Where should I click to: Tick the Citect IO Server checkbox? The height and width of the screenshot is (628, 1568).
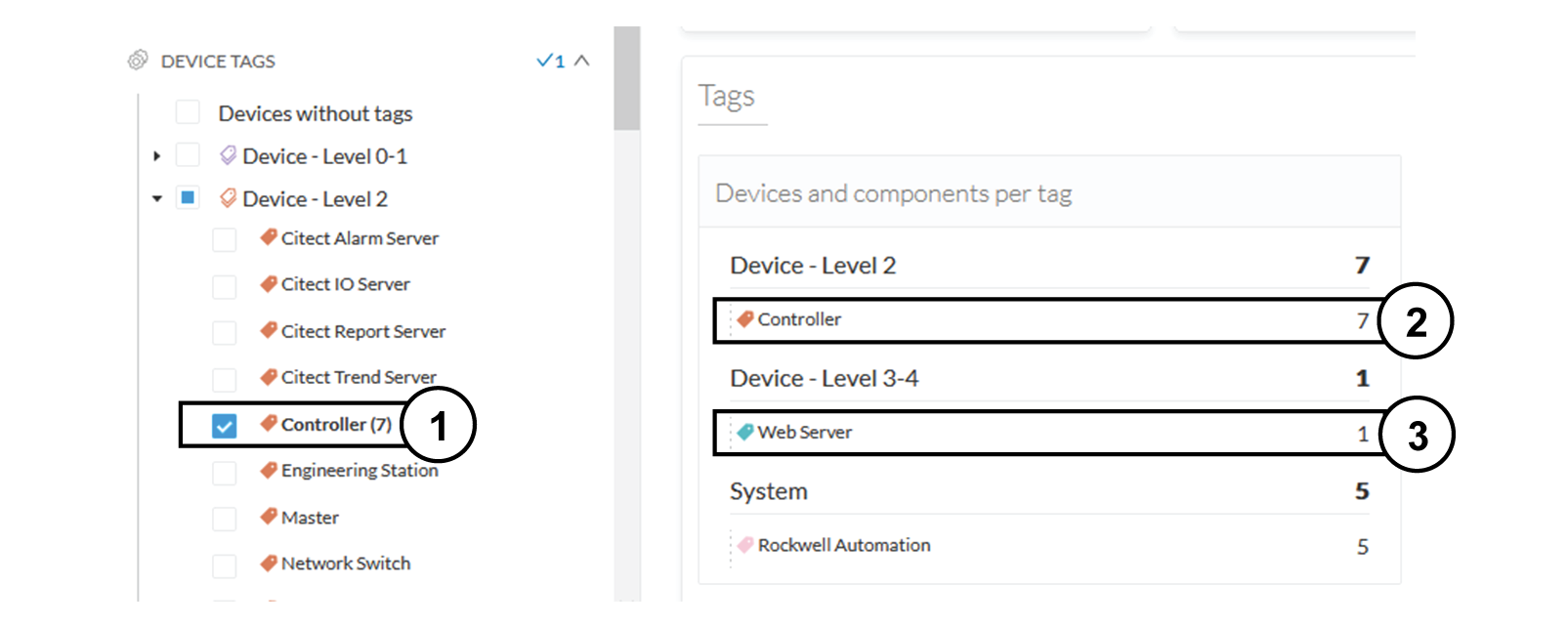point(225,286)
